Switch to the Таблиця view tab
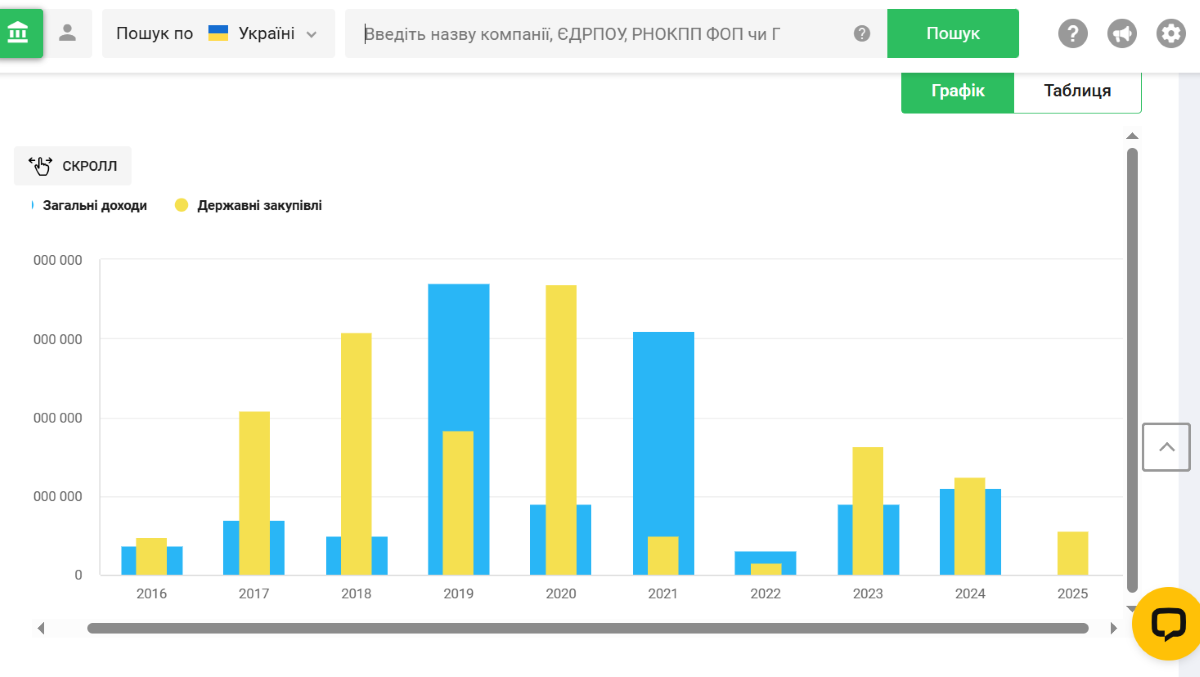Viewport: 1200px width, 677px height. [1078, 91]
